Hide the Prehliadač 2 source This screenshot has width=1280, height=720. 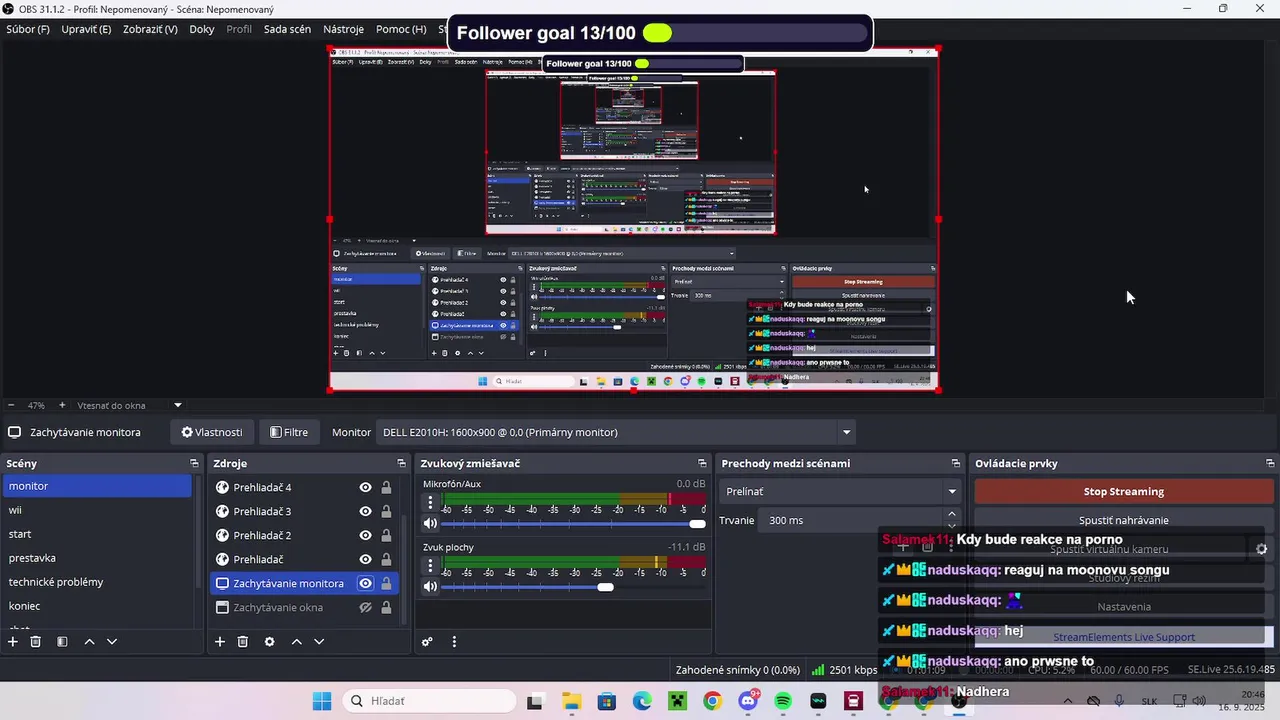[x=365, y=535]
